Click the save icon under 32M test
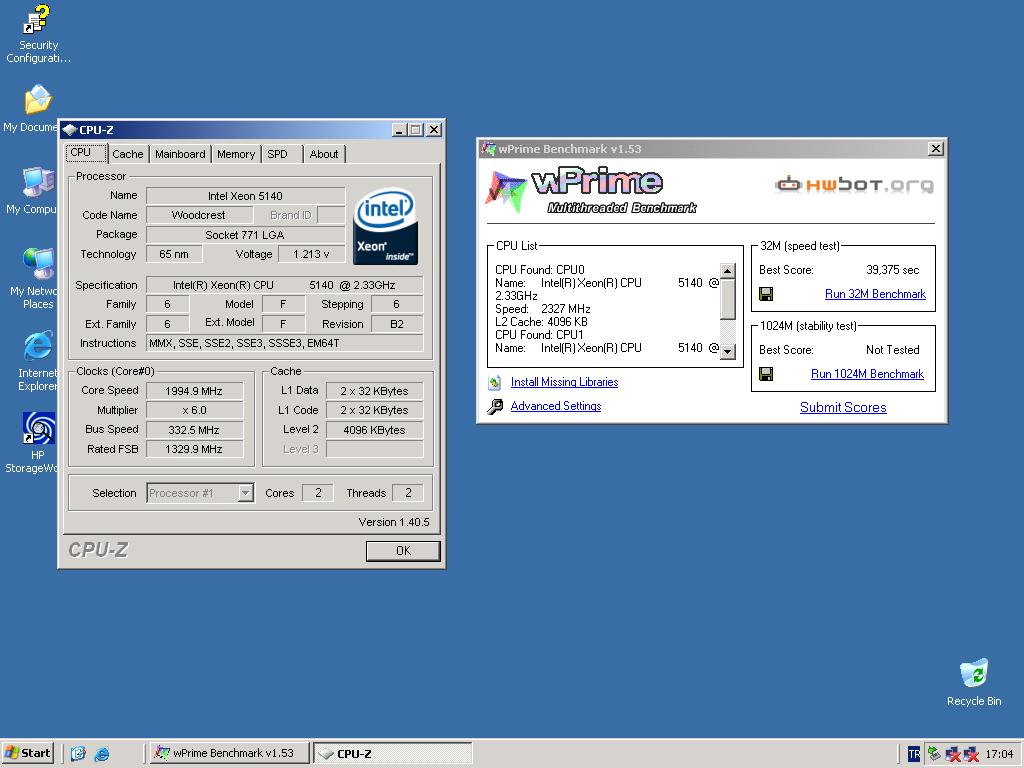 pyautogui.click(x=766, y=294)
